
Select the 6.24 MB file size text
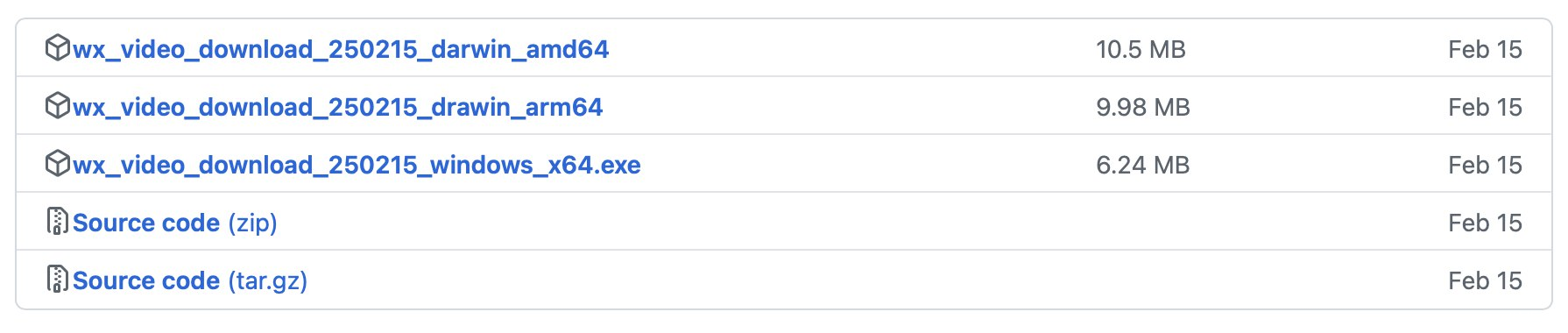(x=1143, y=165)
